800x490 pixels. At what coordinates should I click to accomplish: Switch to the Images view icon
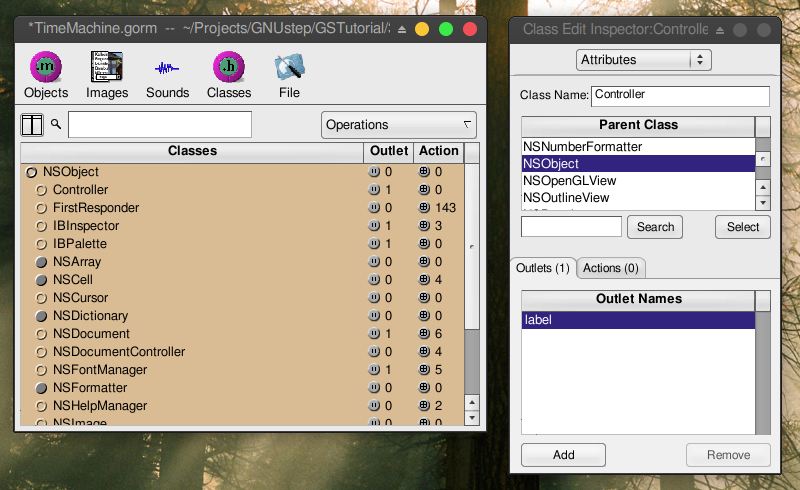[x=107, y=68]
